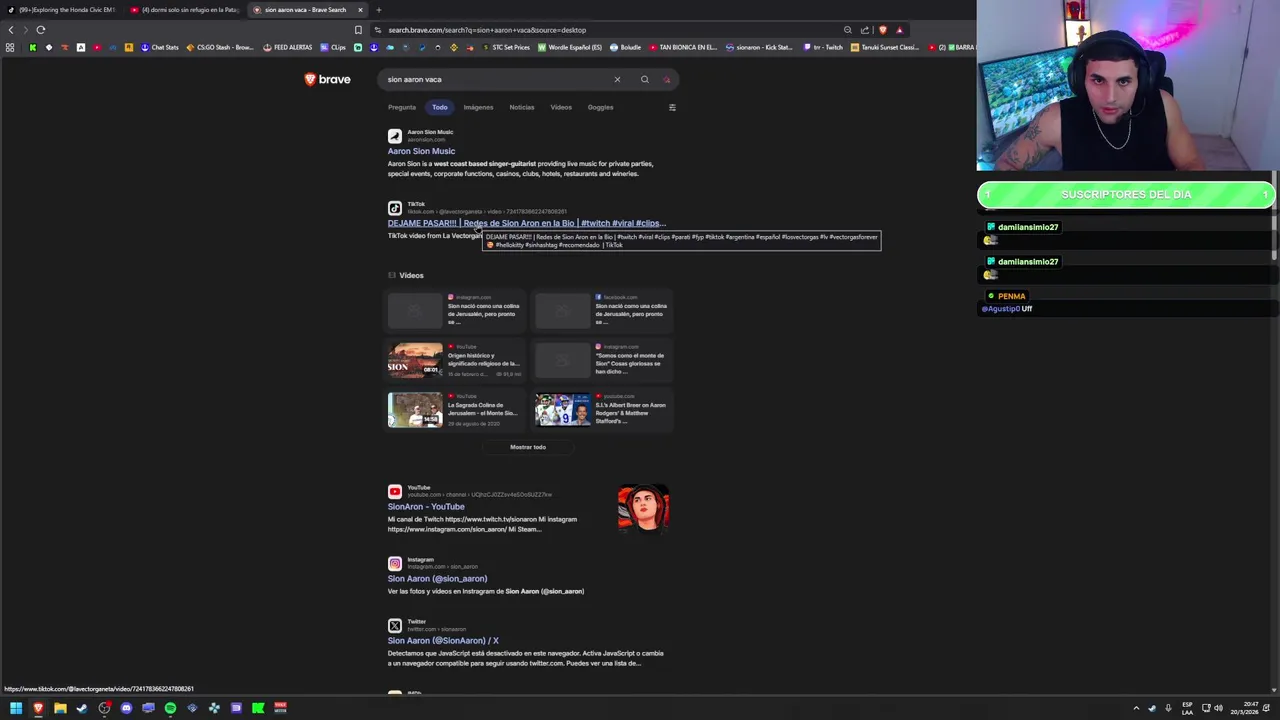
Task: Open search filters menu icon beside Goggles
Action: click(672, 107)
